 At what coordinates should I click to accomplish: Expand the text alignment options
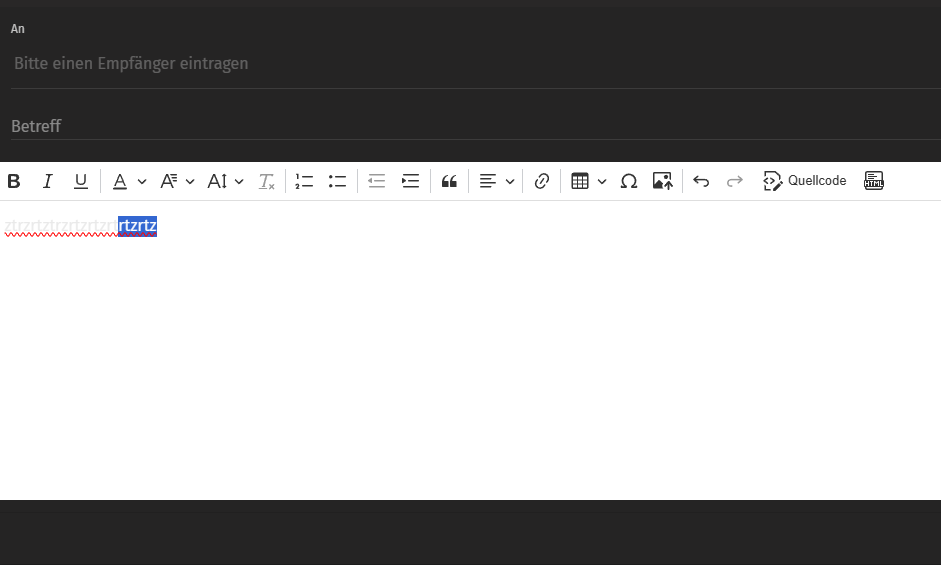[509, 181]
